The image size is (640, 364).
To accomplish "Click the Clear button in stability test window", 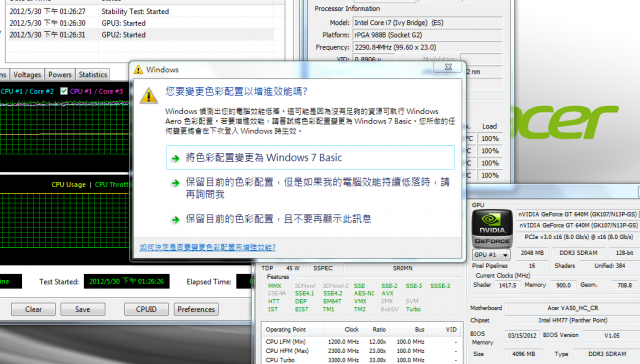I will 33,309.
